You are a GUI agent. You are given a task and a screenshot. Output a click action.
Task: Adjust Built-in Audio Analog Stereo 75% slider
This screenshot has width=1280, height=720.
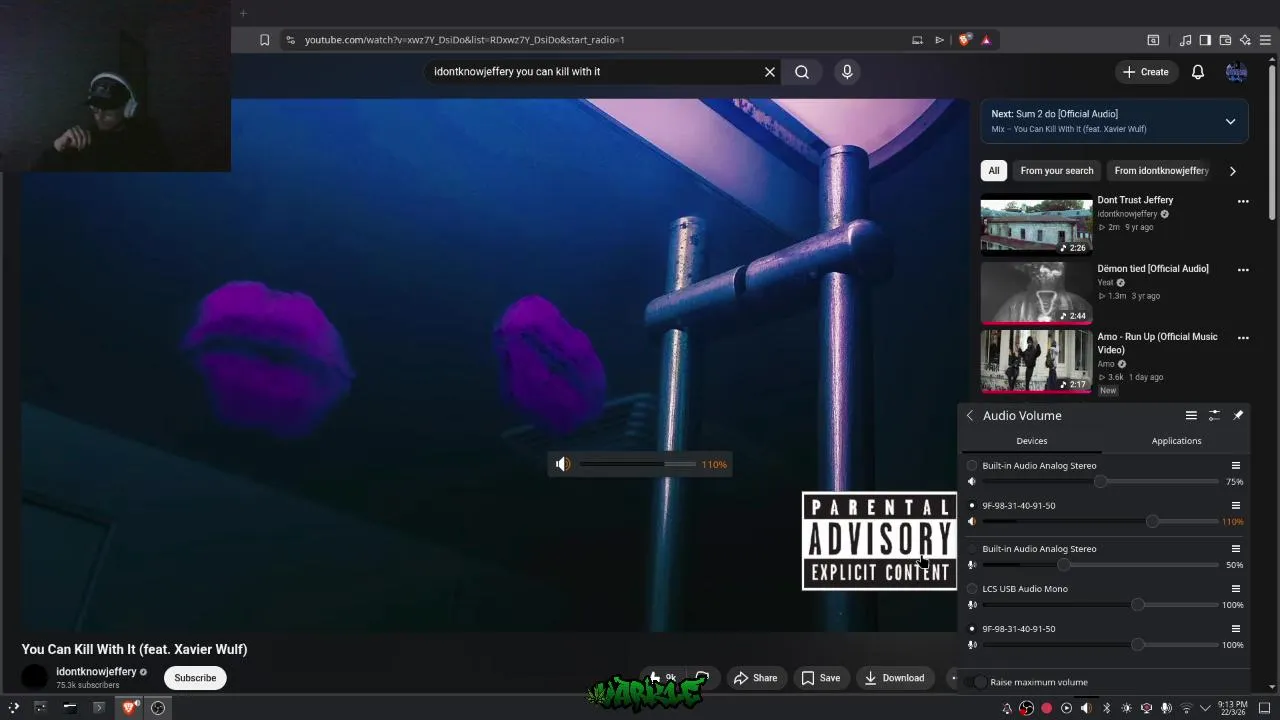tap(1100, 482)
